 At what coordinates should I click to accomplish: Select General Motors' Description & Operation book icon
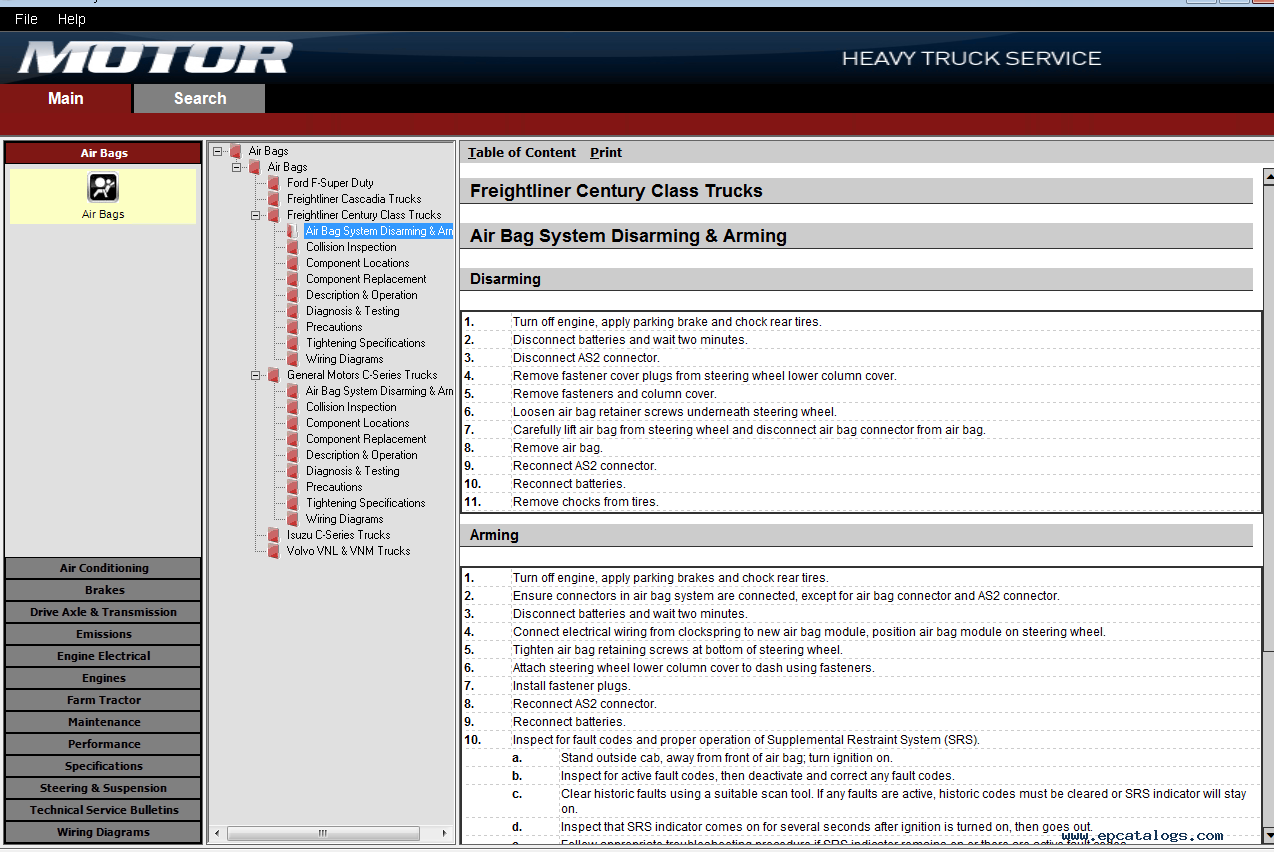292,455
